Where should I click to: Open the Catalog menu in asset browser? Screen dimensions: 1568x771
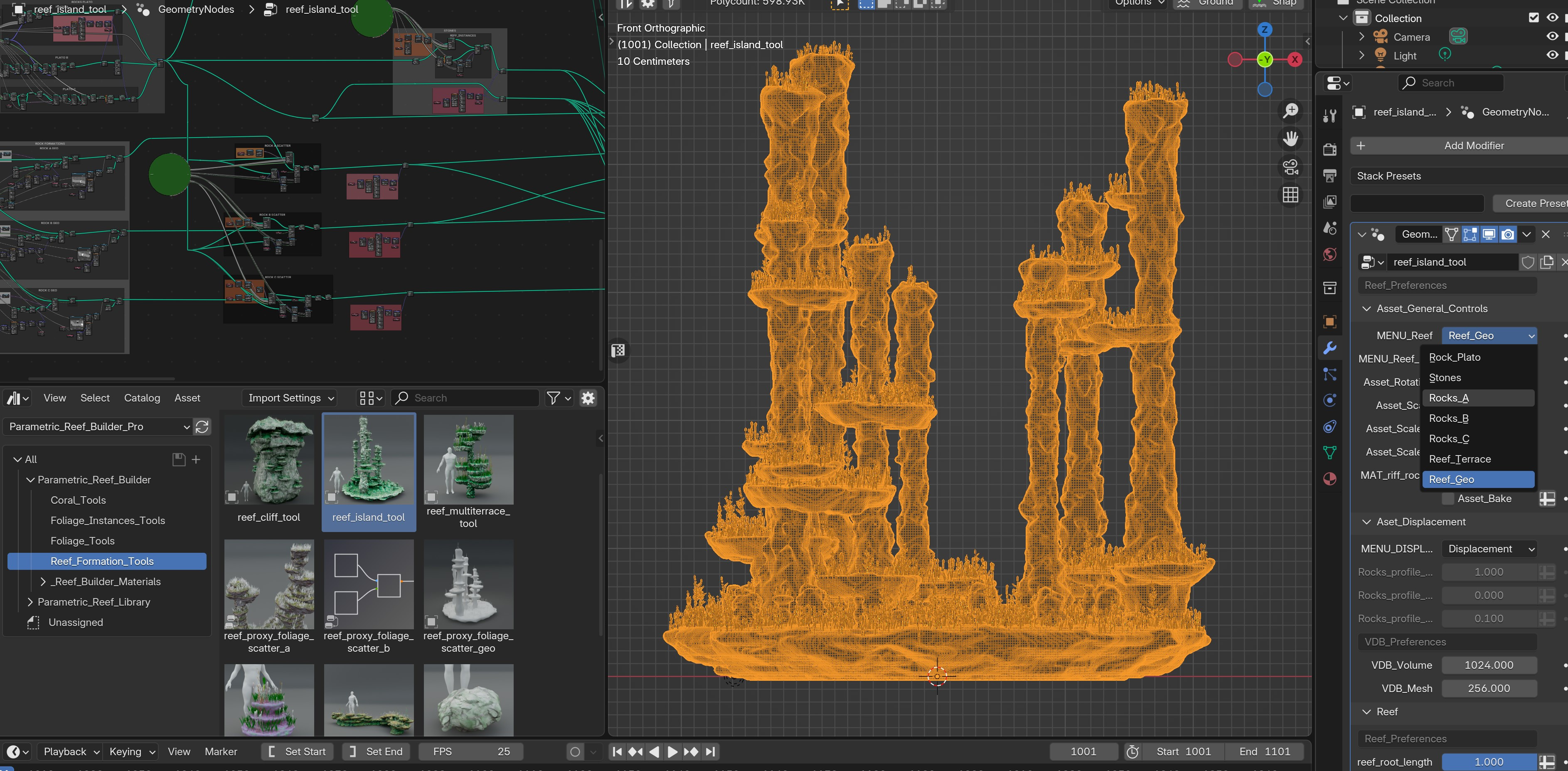tap(142, 398)
